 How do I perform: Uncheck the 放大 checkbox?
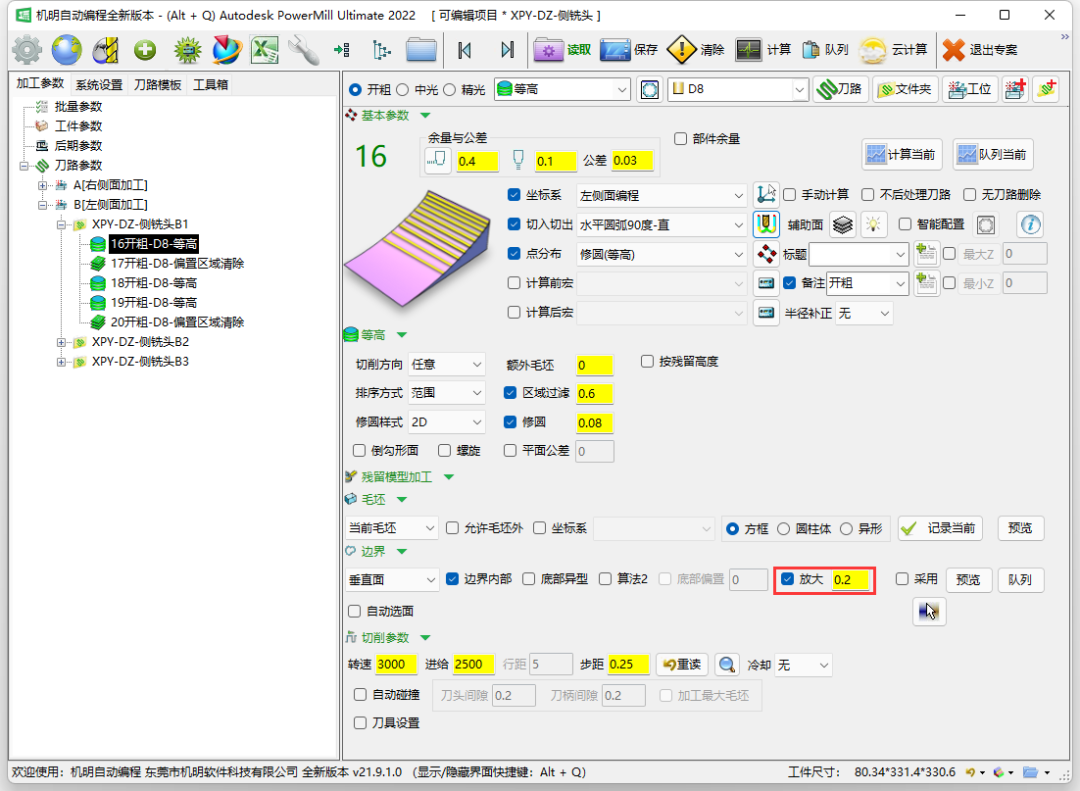pos(788,579)
